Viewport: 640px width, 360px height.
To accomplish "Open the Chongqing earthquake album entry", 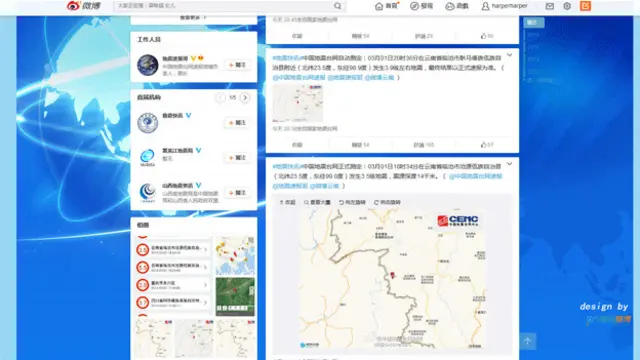I will [x=173, y=284].
